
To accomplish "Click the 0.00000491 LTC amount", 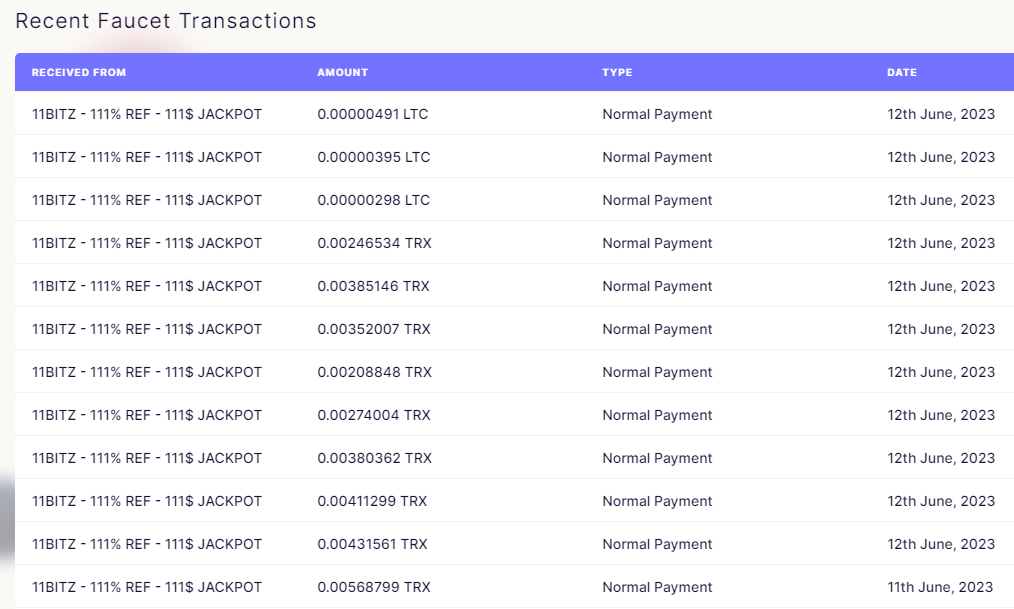I will point(372,114).
